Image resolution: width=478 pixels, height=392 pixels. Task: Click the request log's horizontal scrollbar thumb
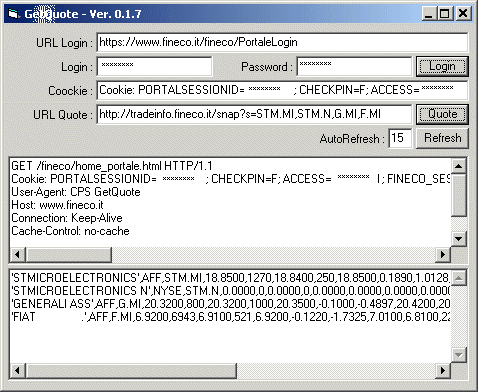69,255
